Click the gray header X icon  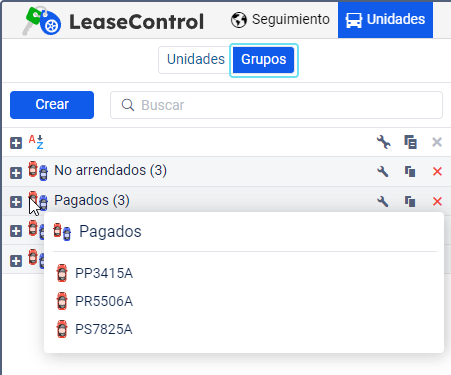(x=437, y=142)
